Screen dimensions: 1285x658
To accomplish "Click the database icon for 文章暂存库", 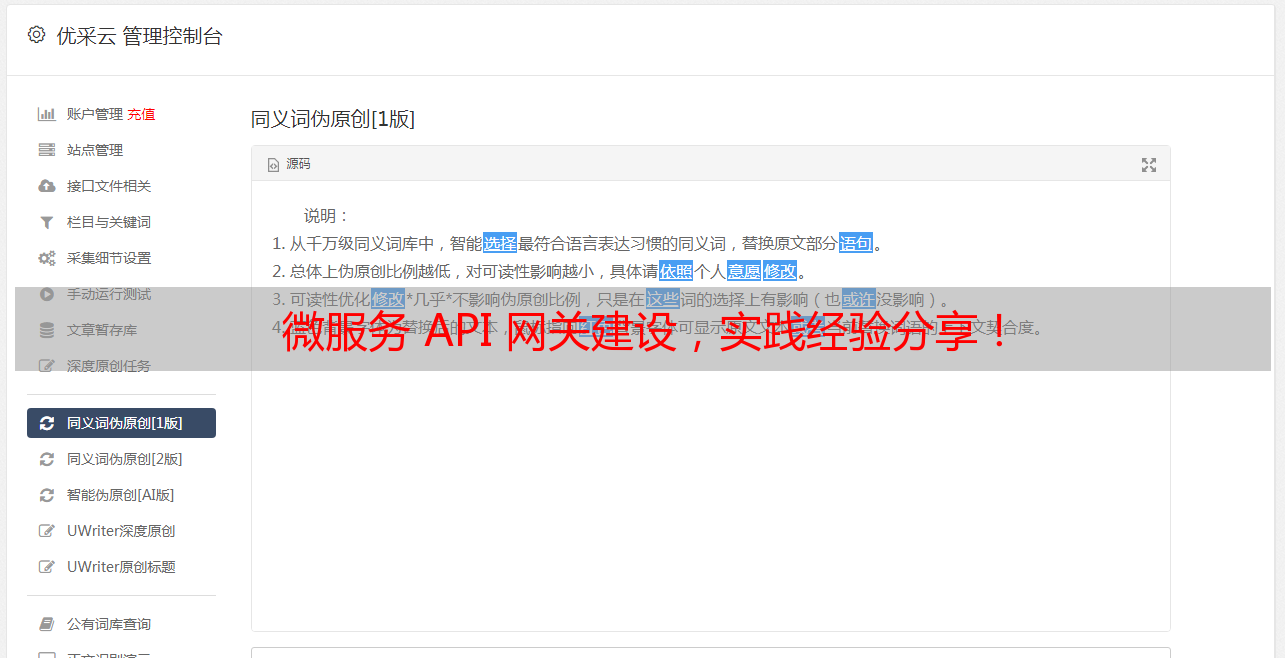I will (x=46, y=330).
